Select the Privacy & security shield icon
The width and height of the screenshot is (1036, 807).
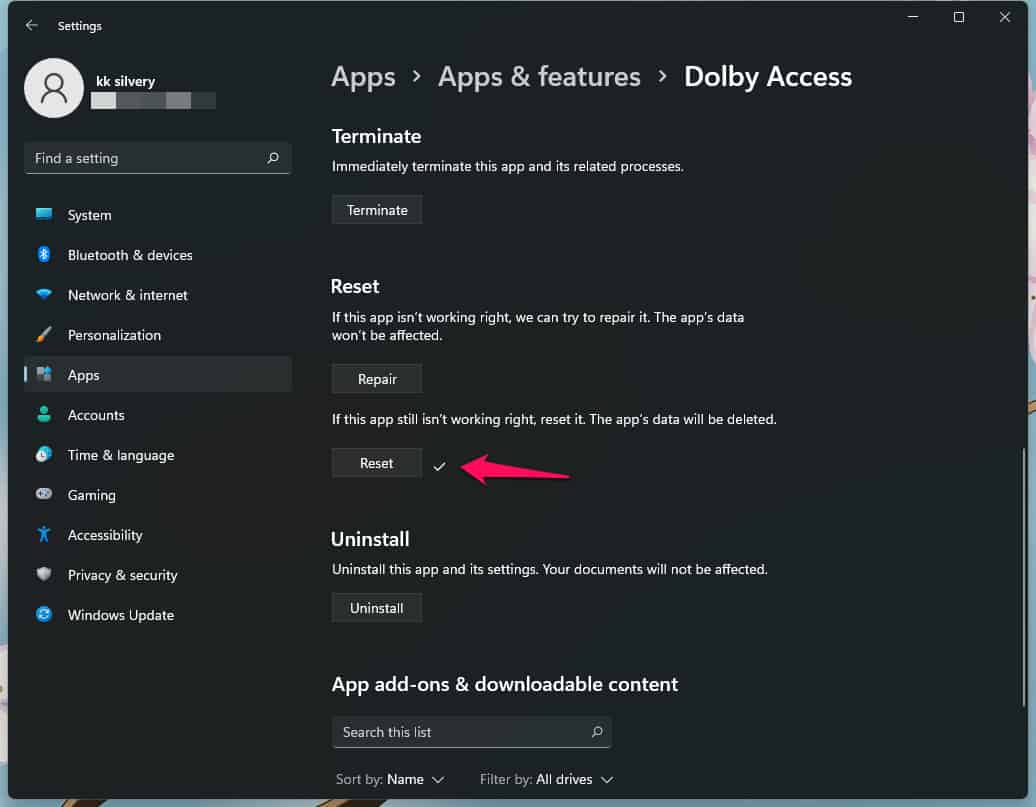tap(44, 574)
